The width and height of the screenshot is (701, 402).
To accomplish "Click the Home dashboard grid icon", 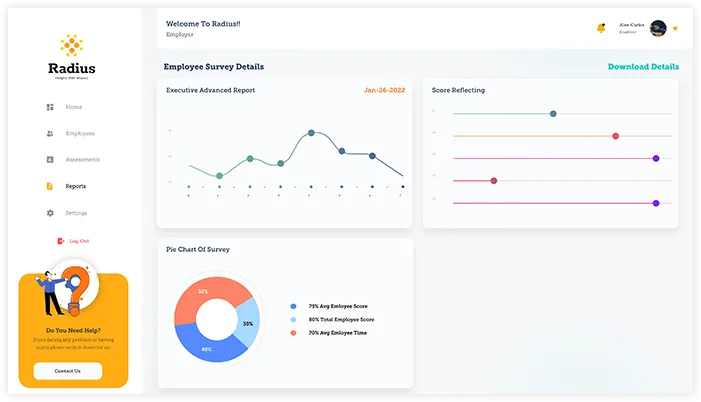I will 50,107.
